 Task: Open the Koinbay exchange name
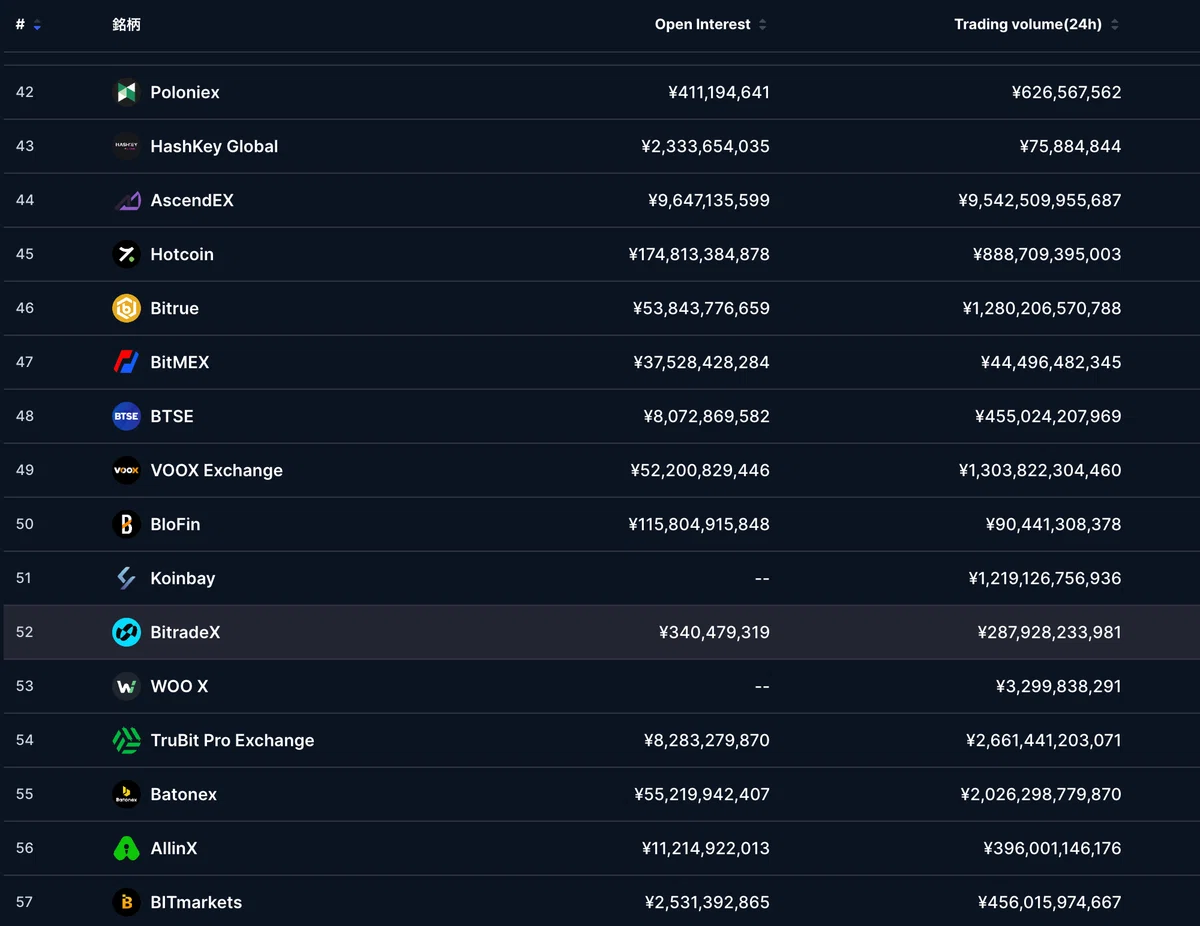[183, 578]
